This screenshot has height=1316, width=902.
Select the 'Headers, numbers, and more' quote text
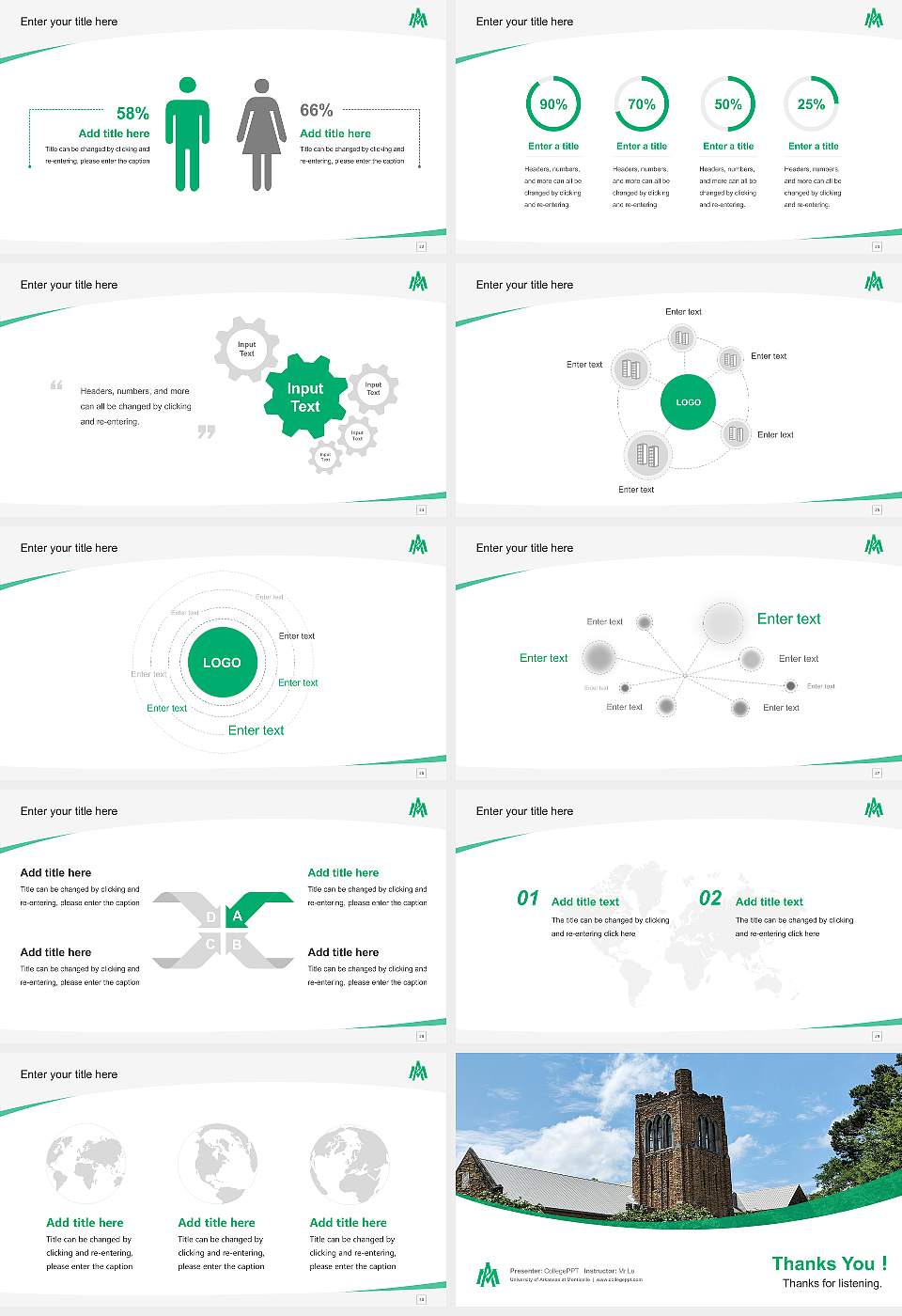pos(135,406)
